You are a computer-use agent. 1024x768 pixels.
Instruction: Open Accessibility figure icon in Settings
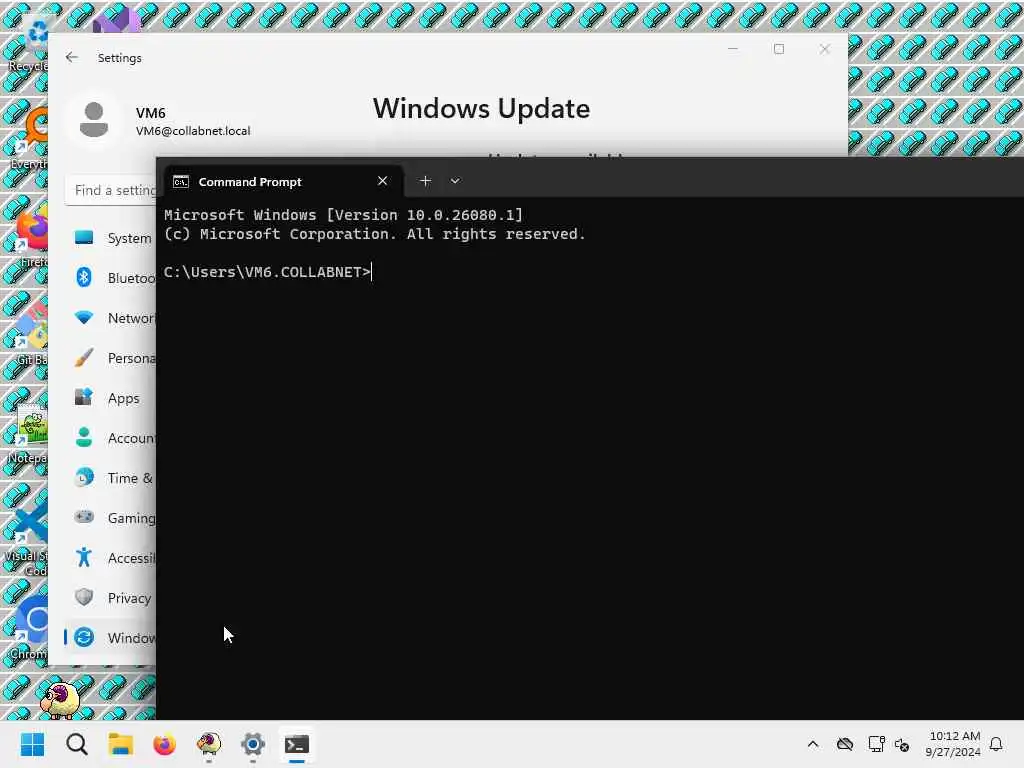coord(84,557)
